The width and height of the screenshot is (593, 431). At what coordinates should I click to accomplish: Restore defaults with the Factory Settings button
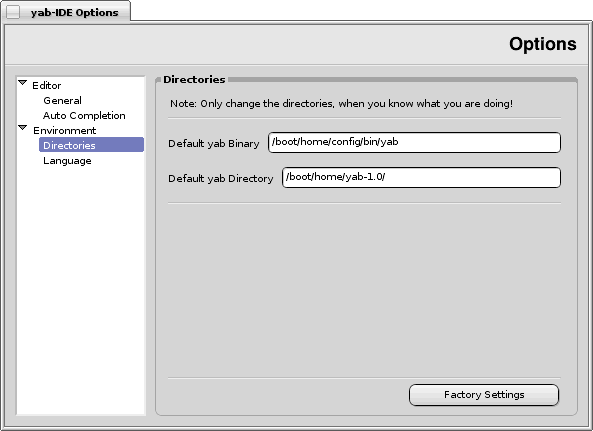pos(484,395)
